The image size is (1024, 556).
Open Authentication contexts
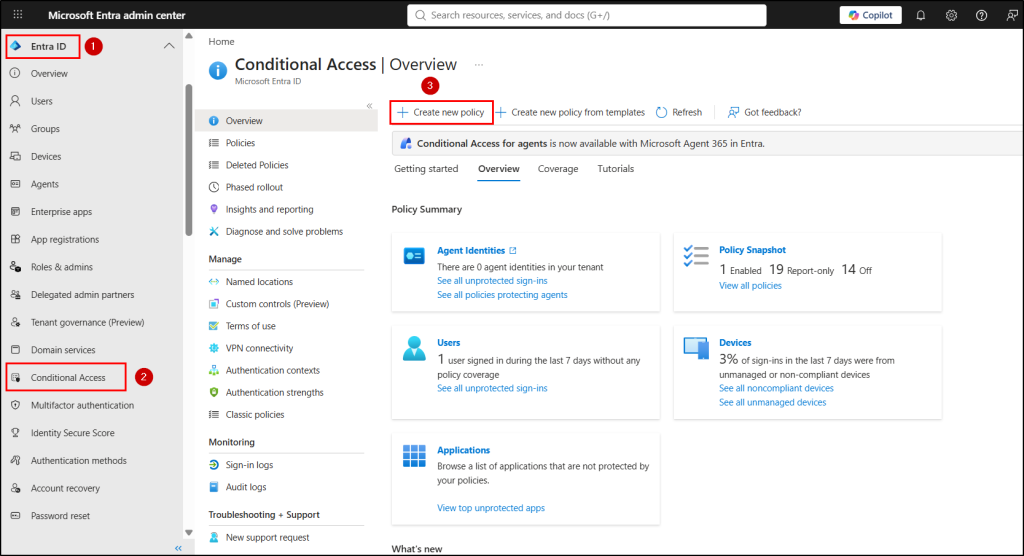(x=272, y=370)
